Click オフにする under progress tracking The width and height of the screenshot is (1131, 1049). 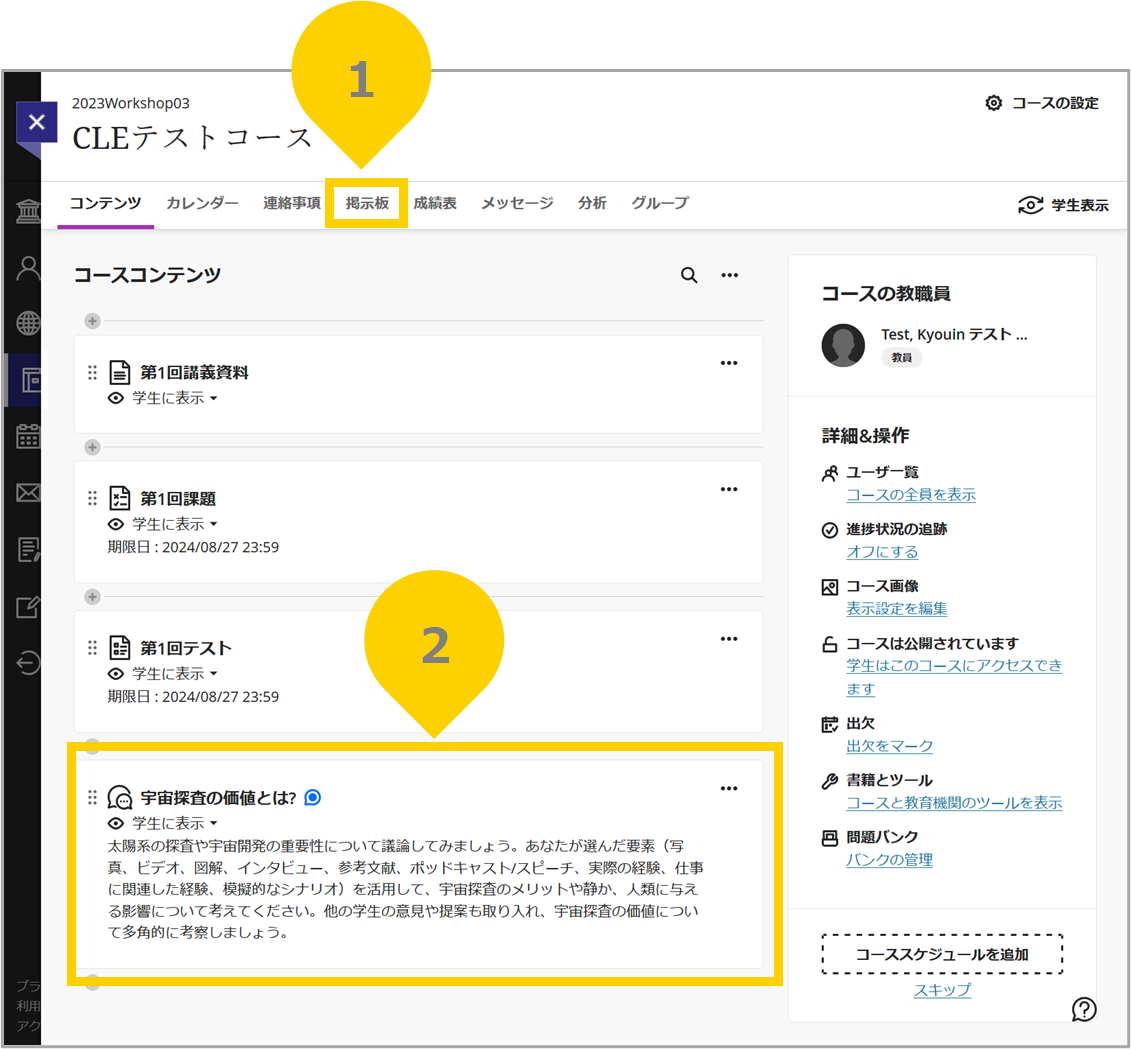click(x=882, y=552)
